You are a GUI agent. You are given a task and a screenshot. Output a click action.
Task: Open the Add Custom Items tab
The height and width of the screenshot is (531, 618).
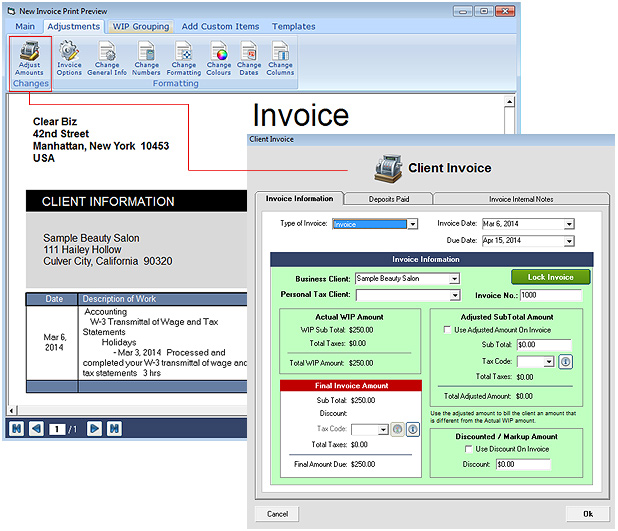coord(220,26)
